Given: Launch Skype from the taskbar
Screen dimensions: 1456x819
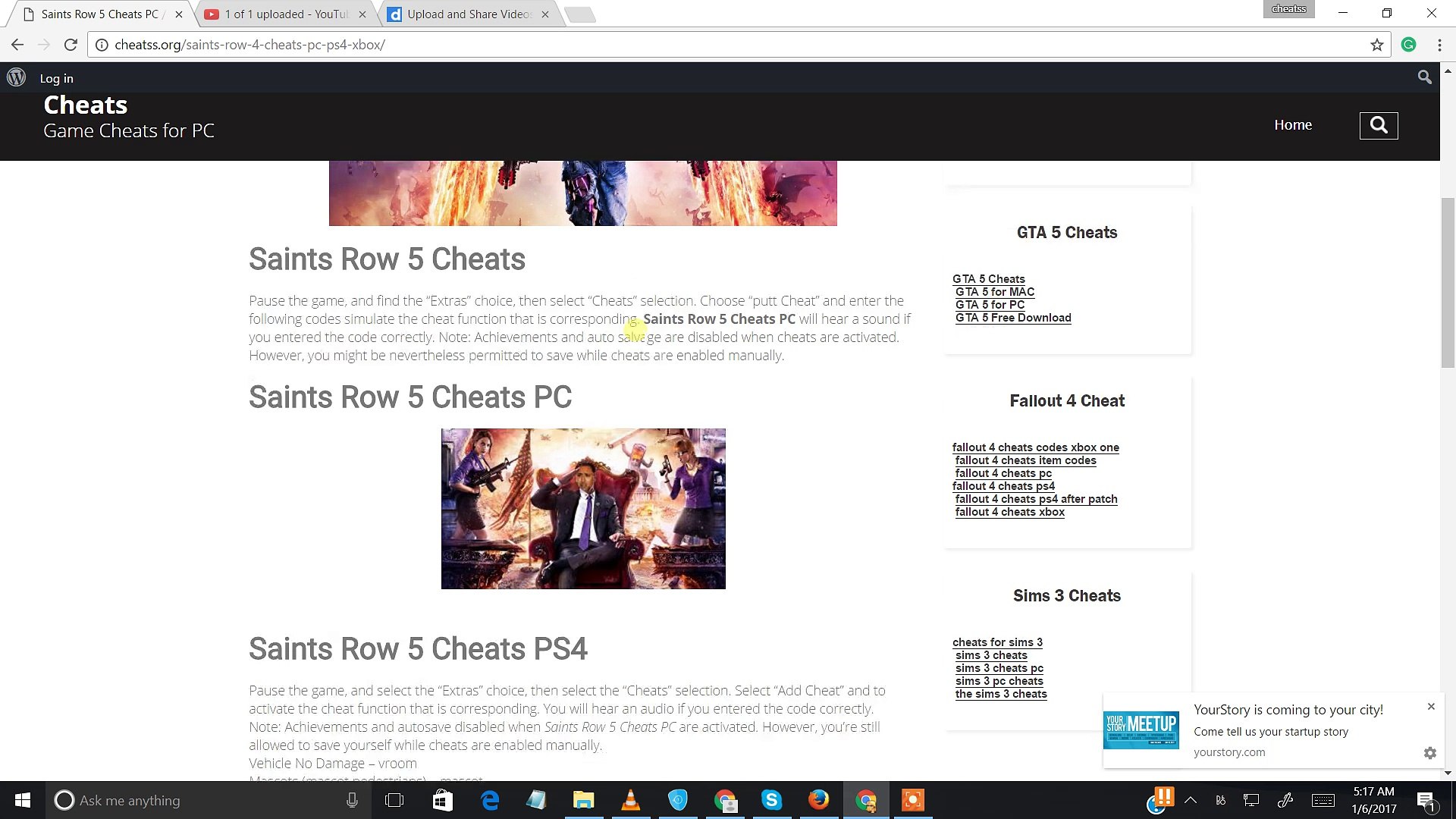Looking at the screenshot, I should [771, 800].
